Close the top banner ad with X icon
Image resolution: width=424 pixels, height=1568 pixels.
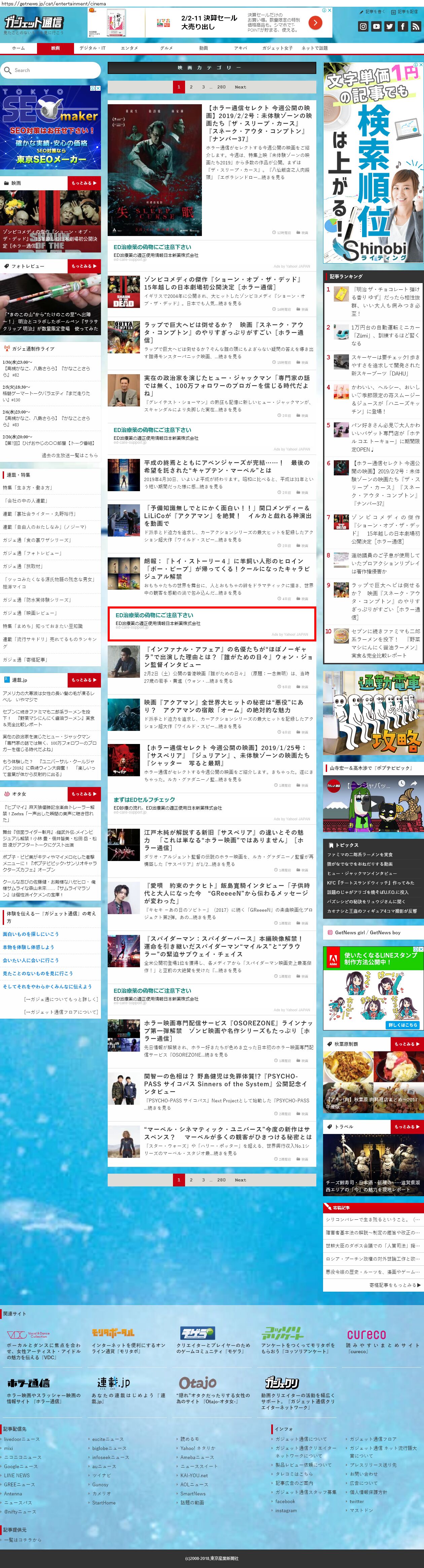[x=329, y=10]
